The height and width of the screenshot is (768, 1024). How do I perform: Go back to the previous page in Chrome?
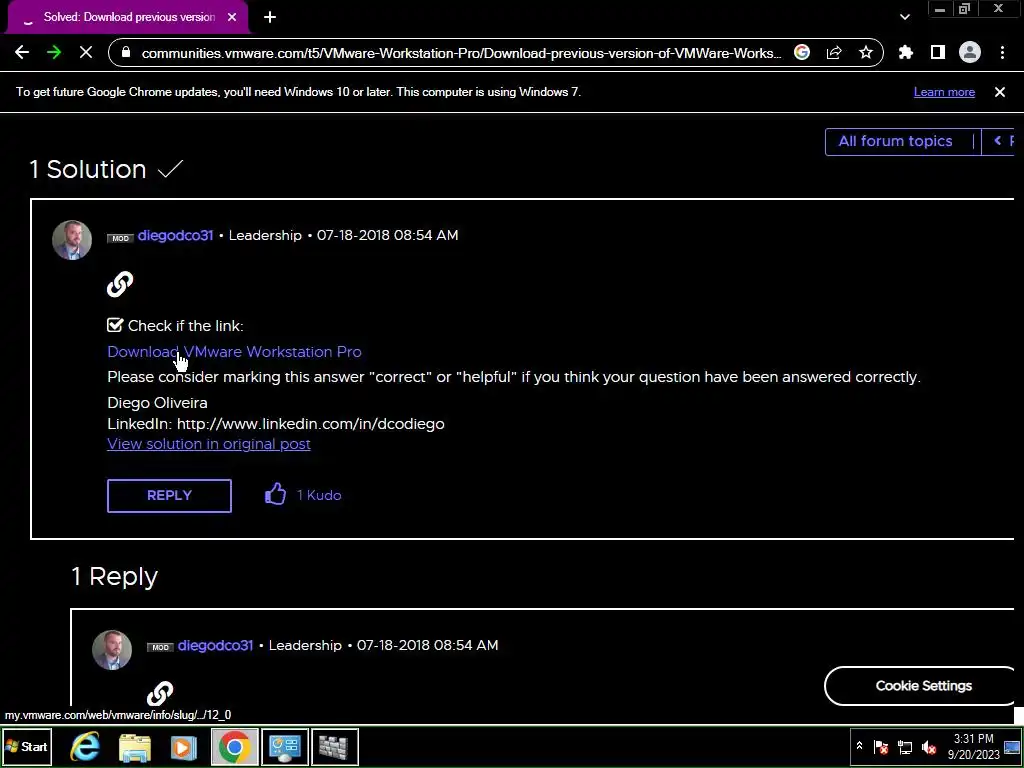[x=22, y=53]
